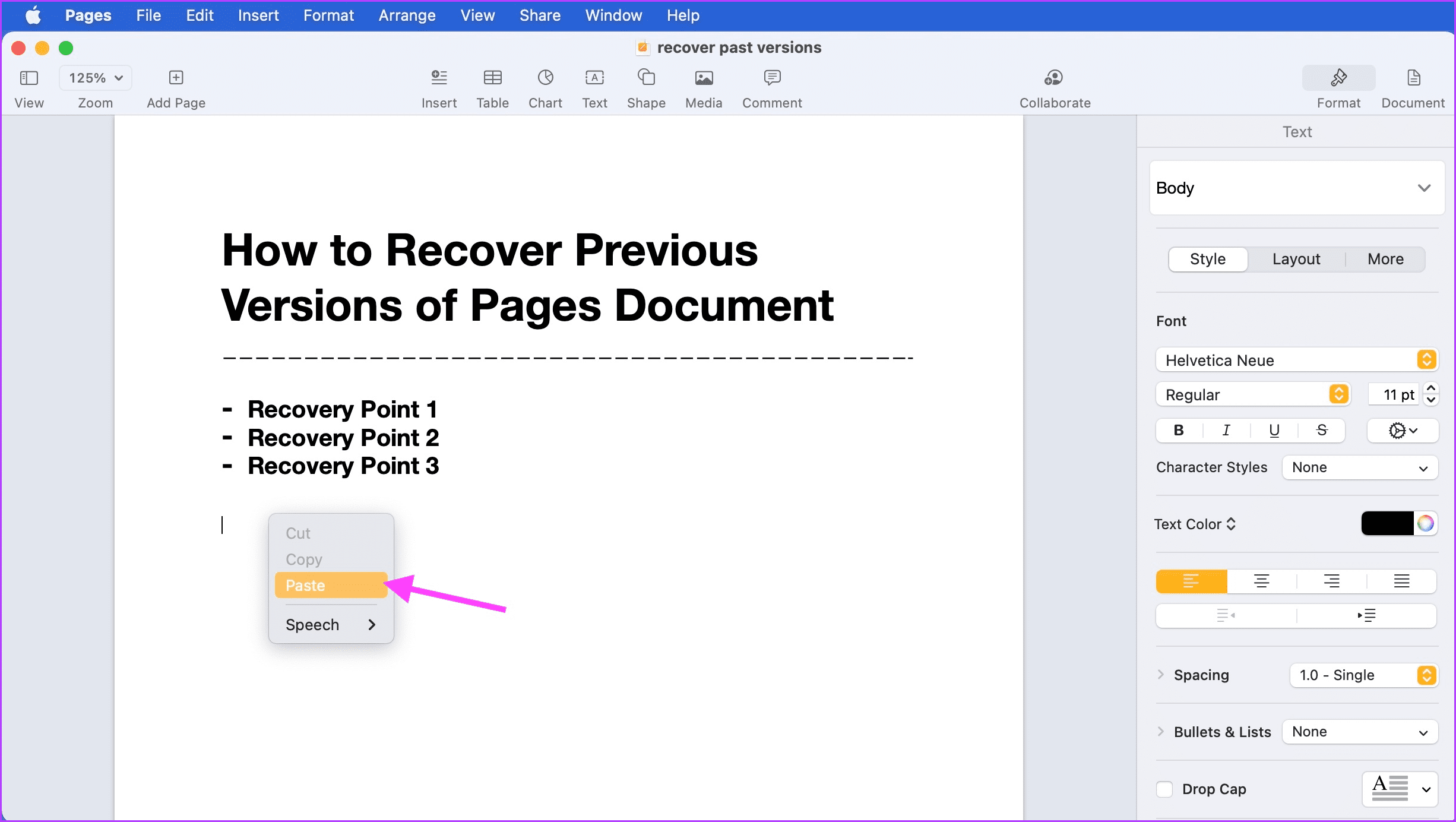Open the Format menu in the menu bar
This screenshot has width=1456, height=822.
tap(328, 15)
